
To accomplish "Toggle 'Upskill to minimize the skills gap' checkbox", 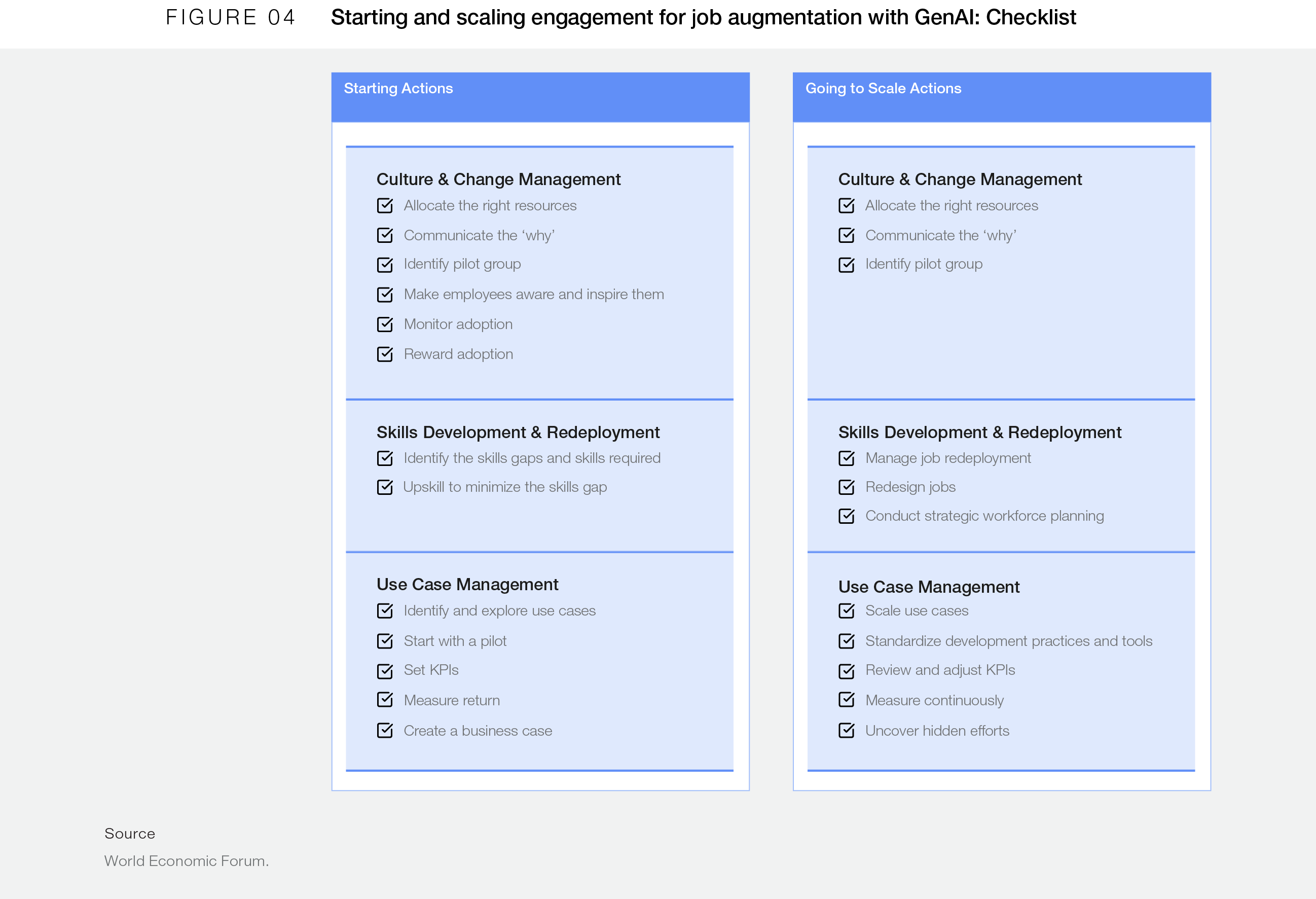I will (x=384, y=487).
